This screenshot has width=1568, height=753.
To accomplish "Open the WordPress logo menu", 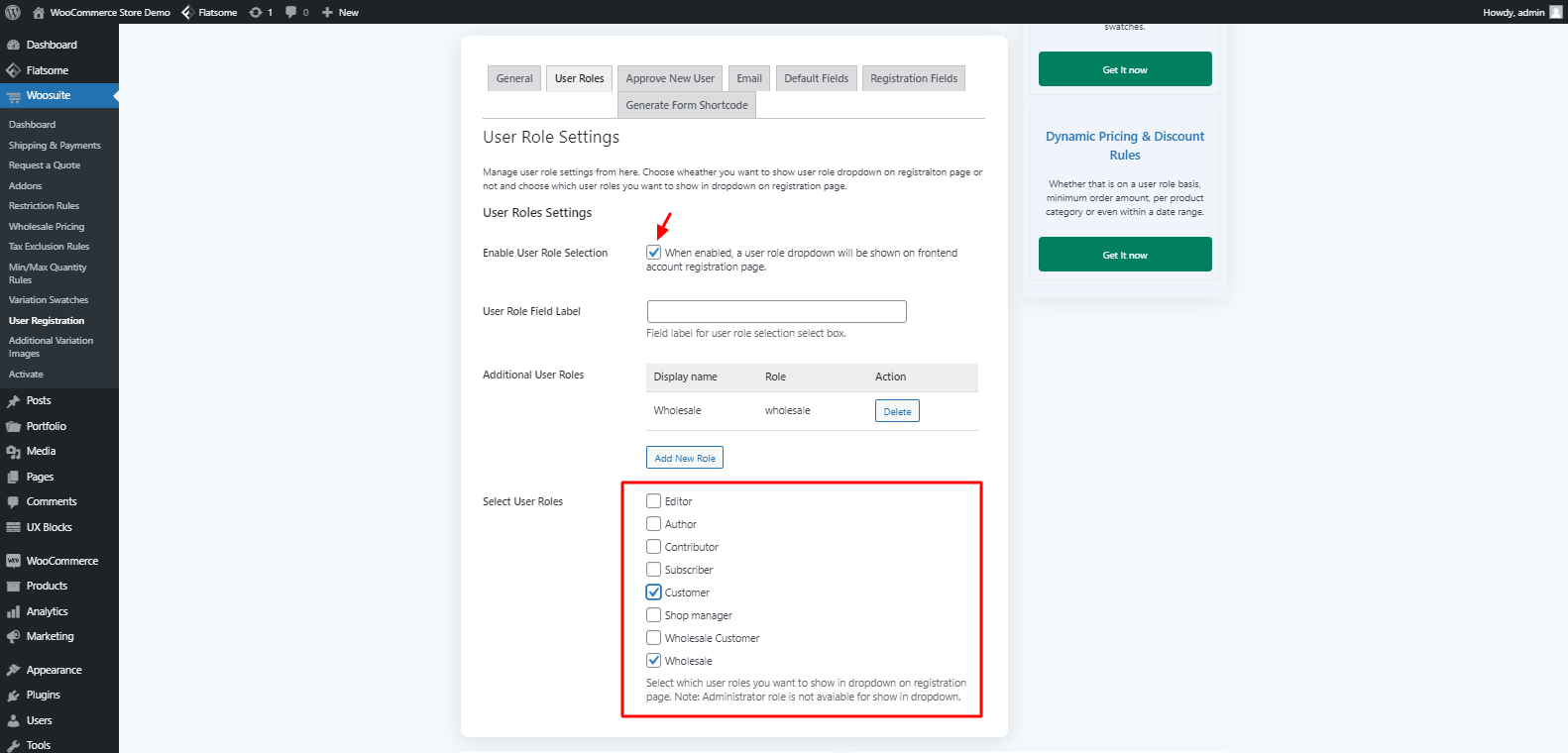I will pos(13,12).
